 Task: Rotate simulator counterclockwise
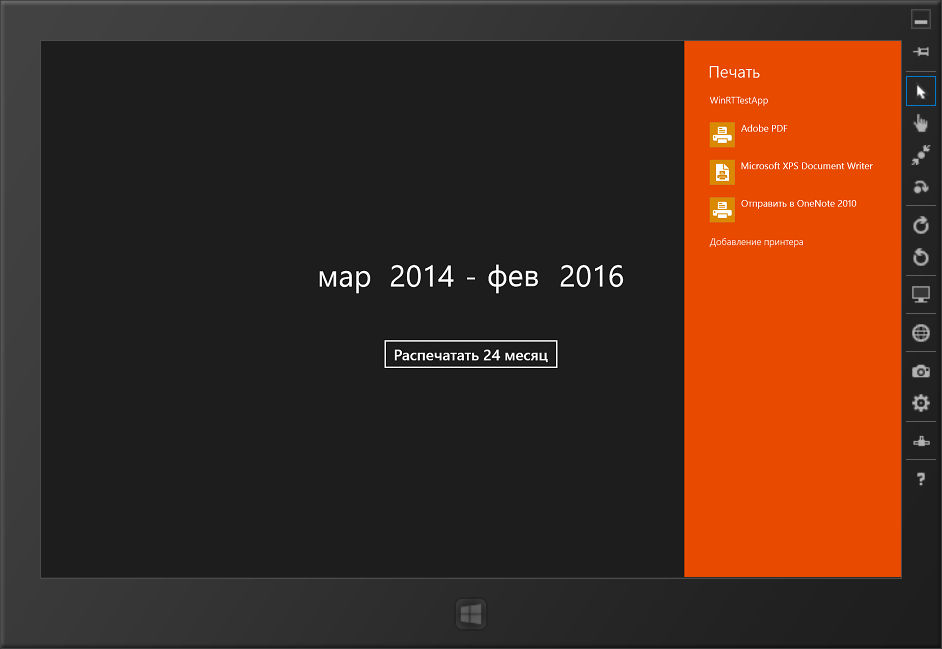tap(920, 257)
